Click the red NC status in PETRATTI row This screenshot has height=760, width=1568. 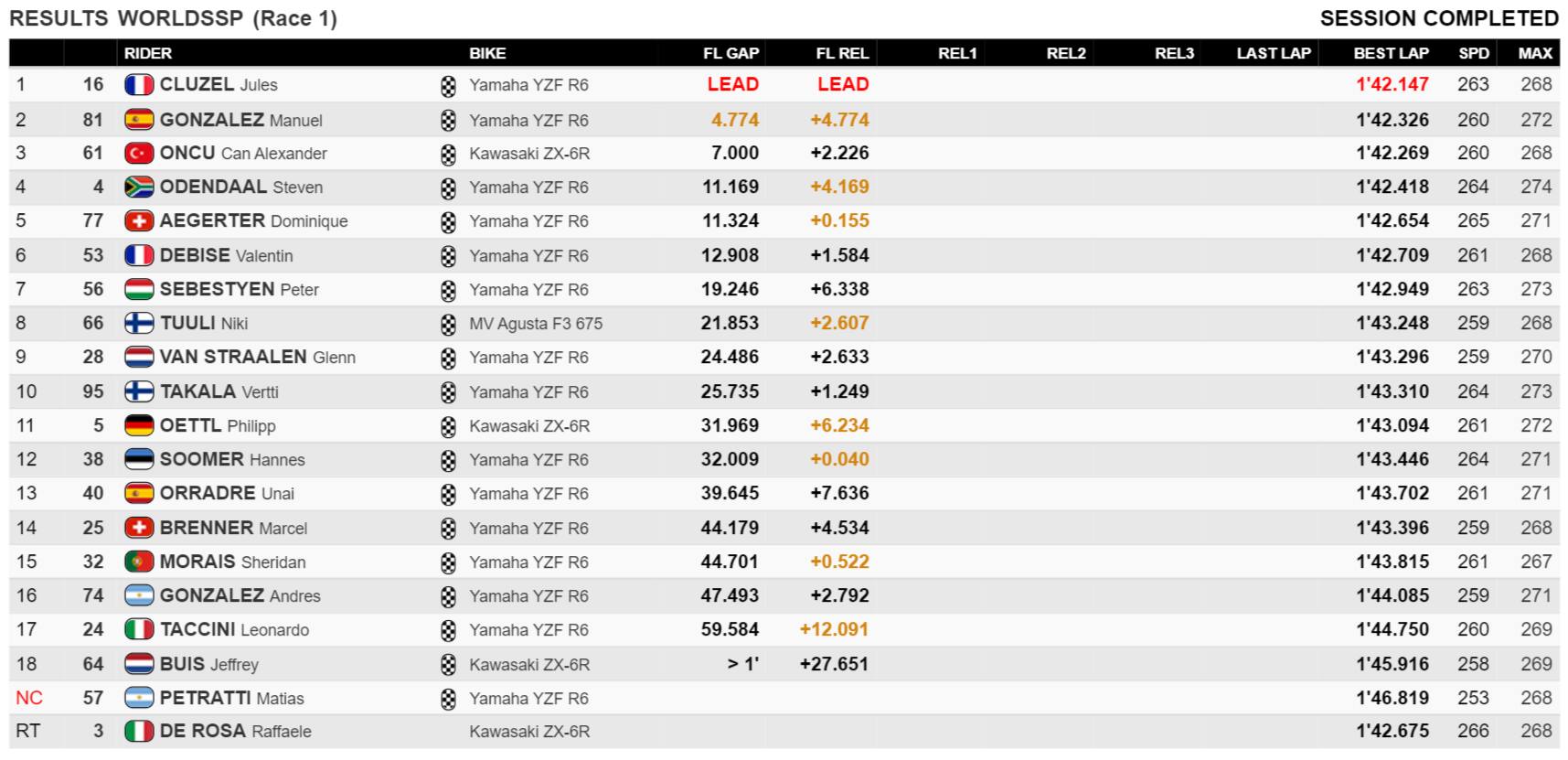(29, 698)
